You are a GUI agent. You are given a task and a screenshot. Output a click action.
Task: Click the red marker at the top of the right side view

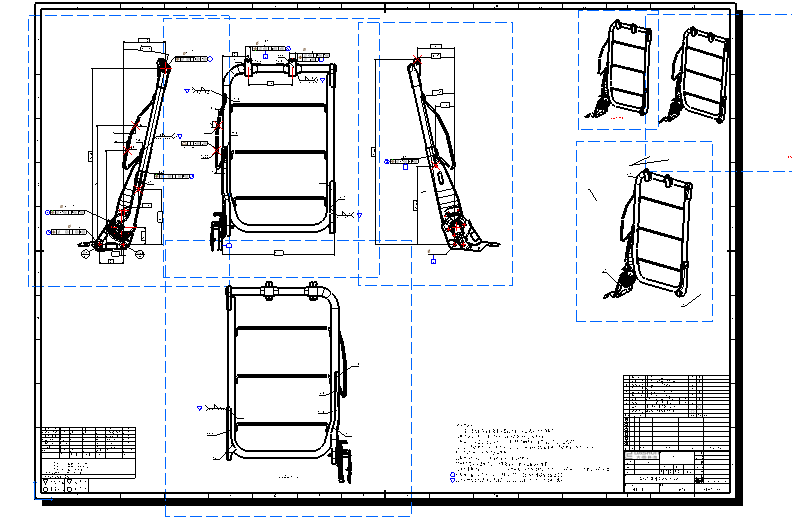[417, 61]
